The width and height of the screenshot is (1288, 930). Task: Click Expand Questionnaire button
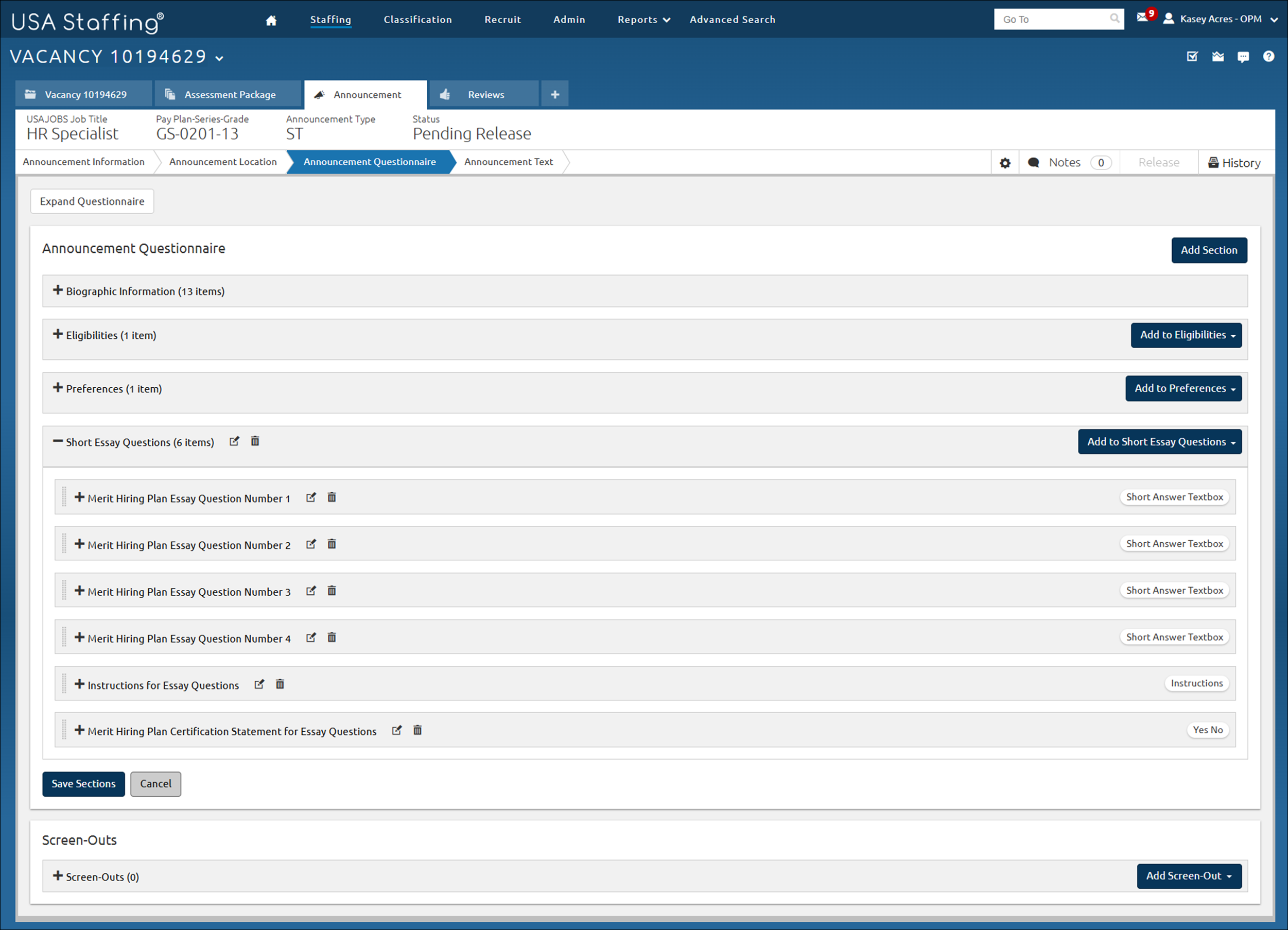[92, 202]
